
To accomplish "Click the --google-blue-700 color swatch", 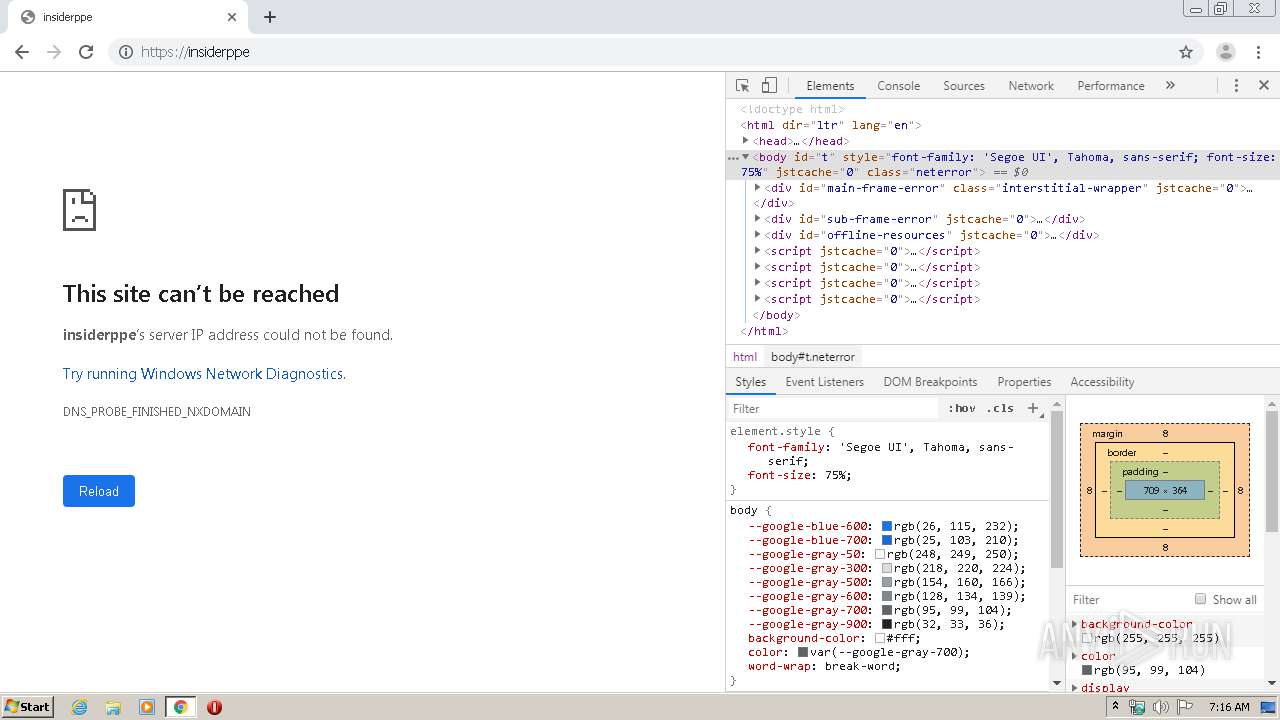I will tap(886, 540).
